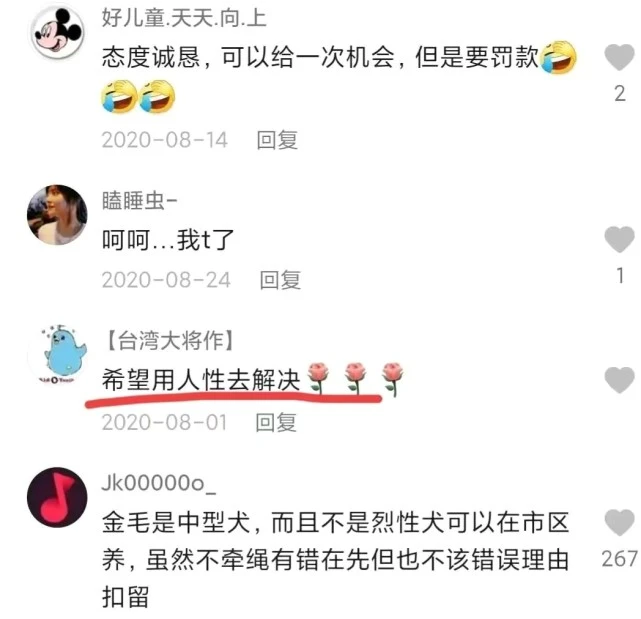Open username 好儿童.天天.向.上
The width and height of the screenshot is (641, 619).
pyautogui.click(x=184, y=18)
